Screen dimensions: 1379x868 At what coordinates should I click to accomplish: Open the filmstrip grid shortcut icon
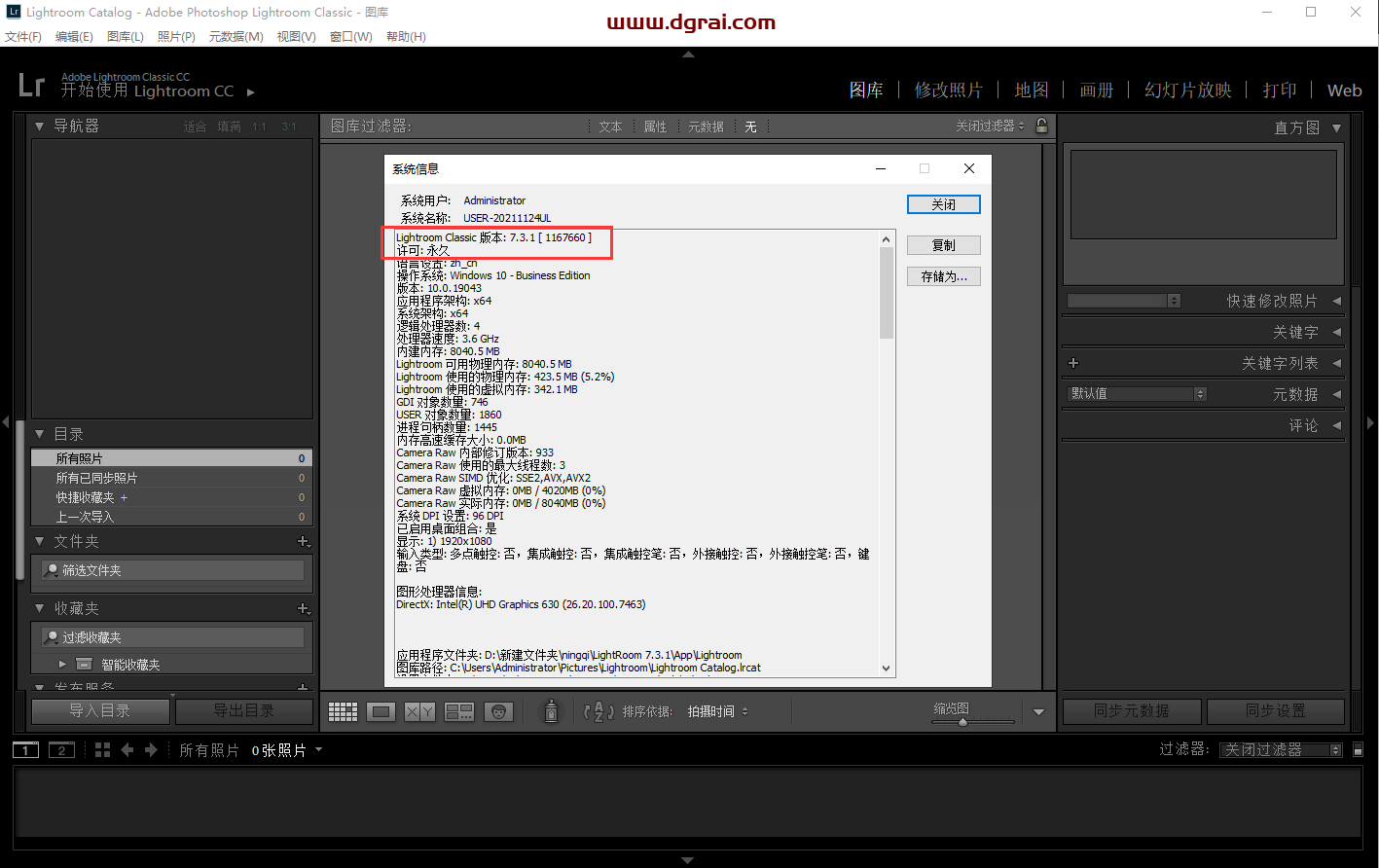102,750
